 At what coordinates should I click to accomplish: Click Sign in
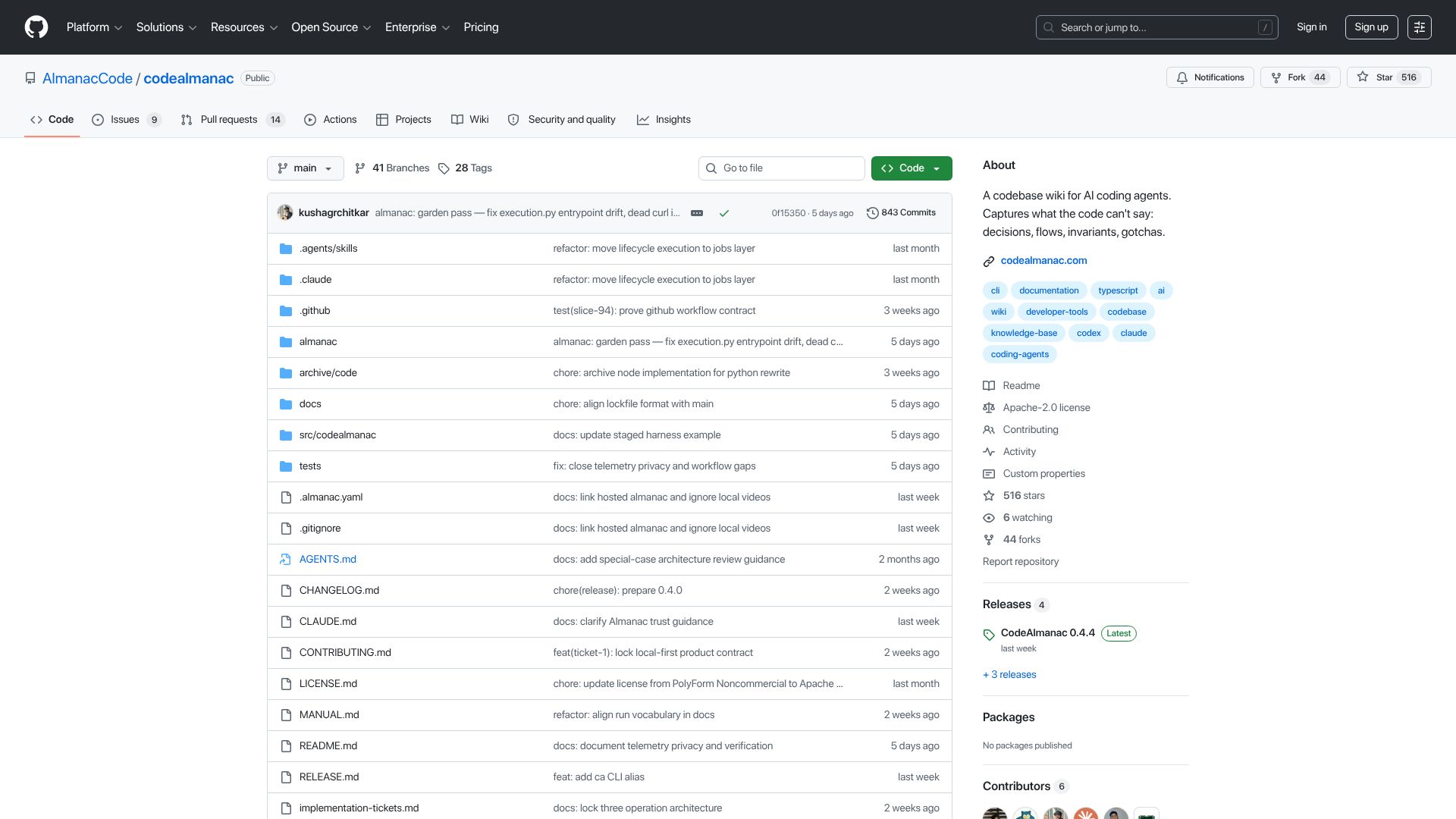click(x=1312, y=27)
